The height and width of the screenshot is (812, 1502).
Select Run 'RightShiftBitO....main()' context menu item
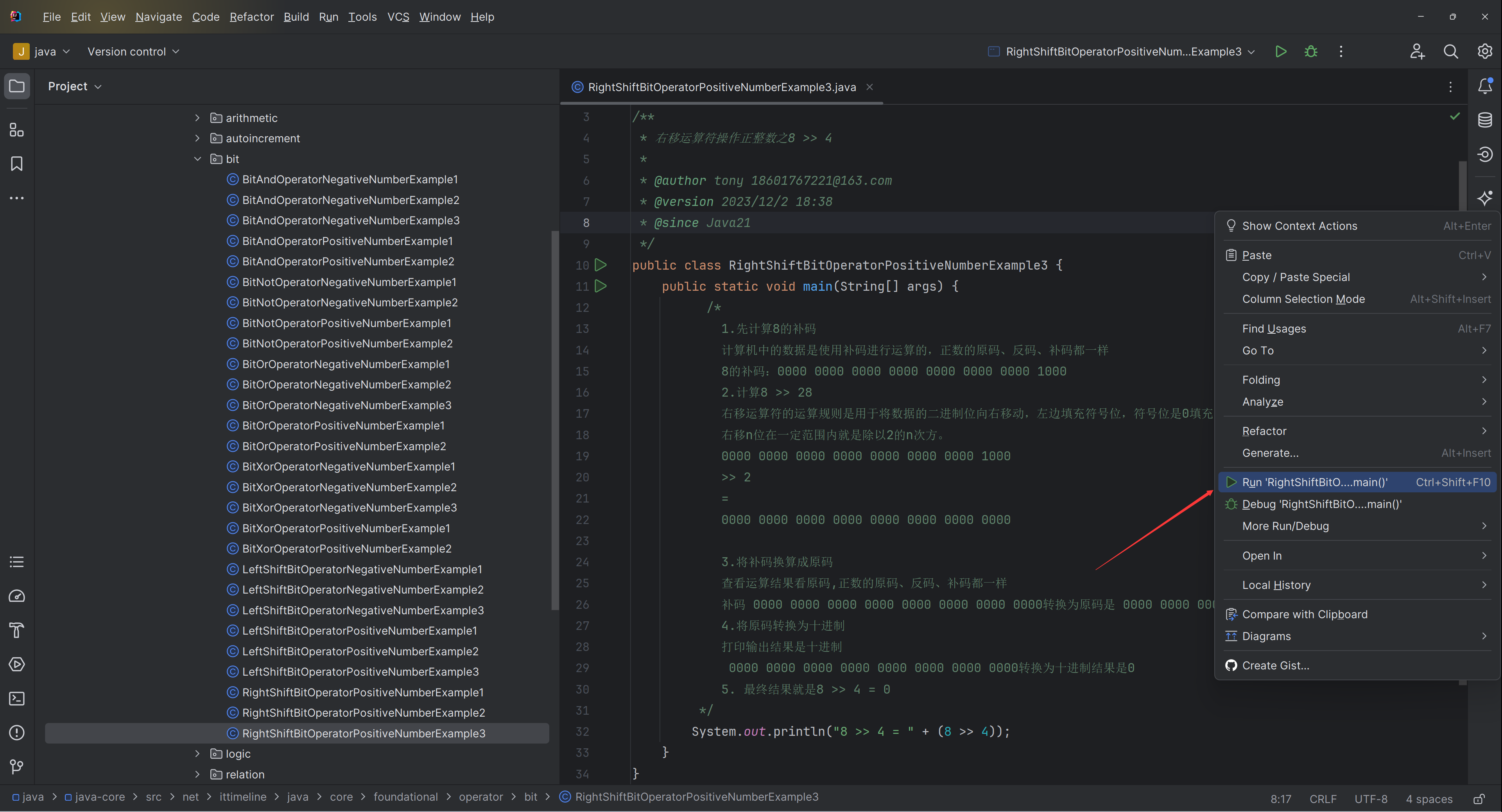[x=1357, y=482]
